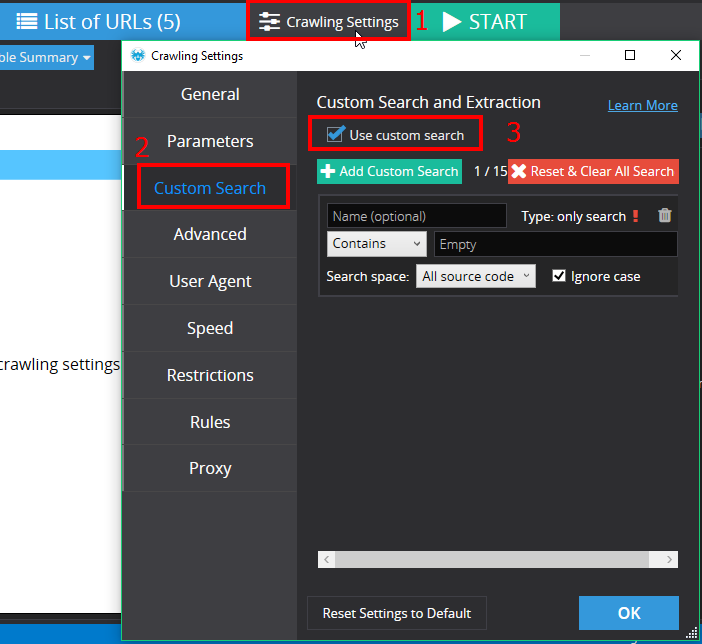Open Crawling Settings from the top toolbar
Viewport: 702px width, 644px height.
(328, 21)
